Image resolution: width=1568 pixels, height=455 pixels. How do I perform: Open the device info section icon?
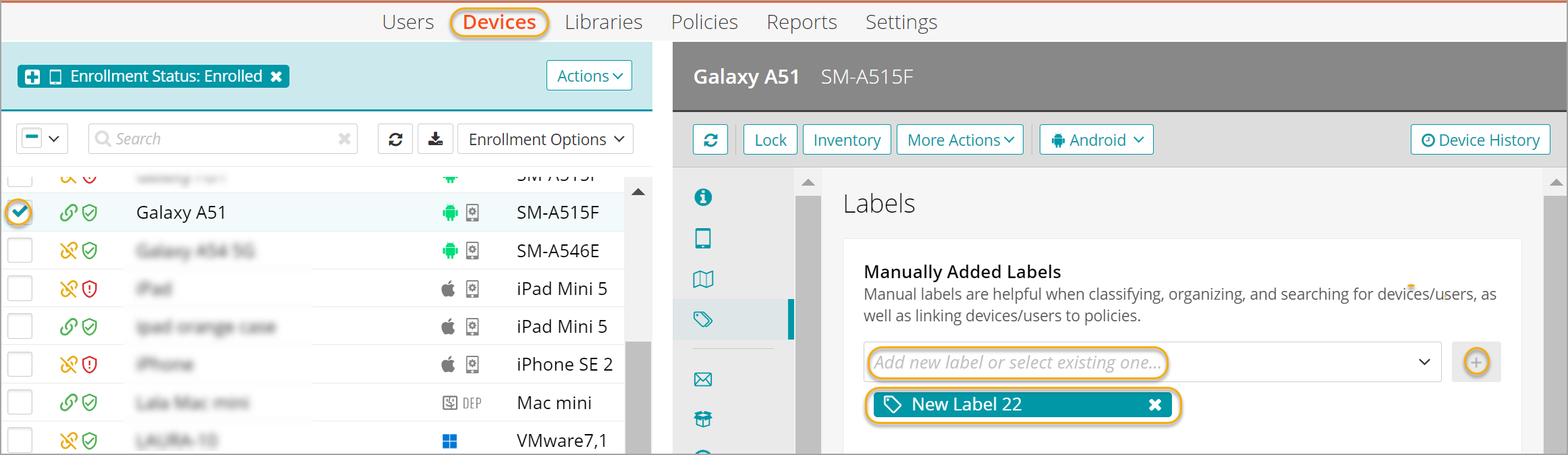(x=703, y=197)
